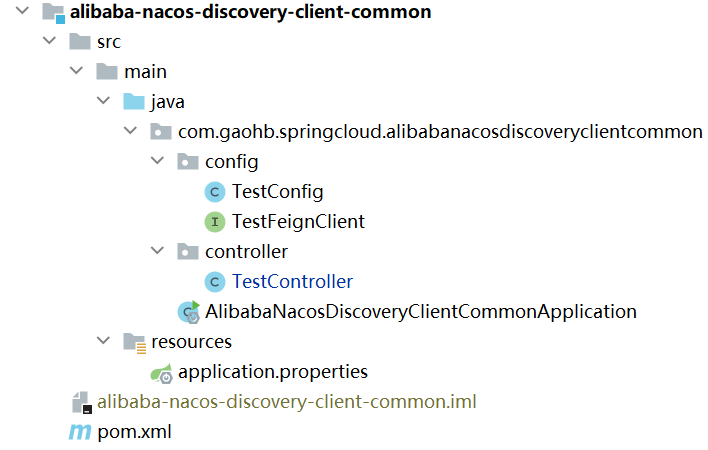Screen dimensions: 708x450
Task: Collapse the config package chevron
Action: click(x=157, y=160)
